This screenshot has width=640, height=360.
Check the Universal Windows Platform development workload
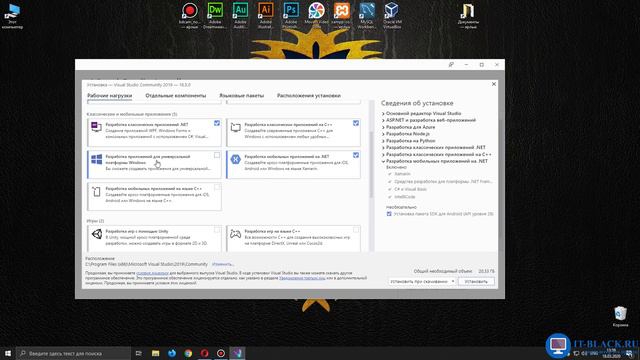coord(217,155)
